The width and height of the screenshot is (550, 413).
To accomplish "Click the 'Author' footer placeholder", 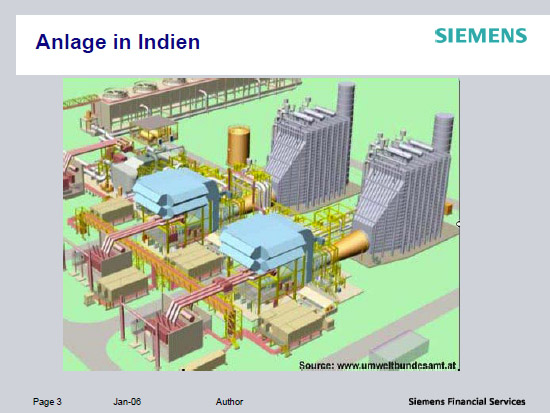I will pyautogui.click(x=229, y=401).
